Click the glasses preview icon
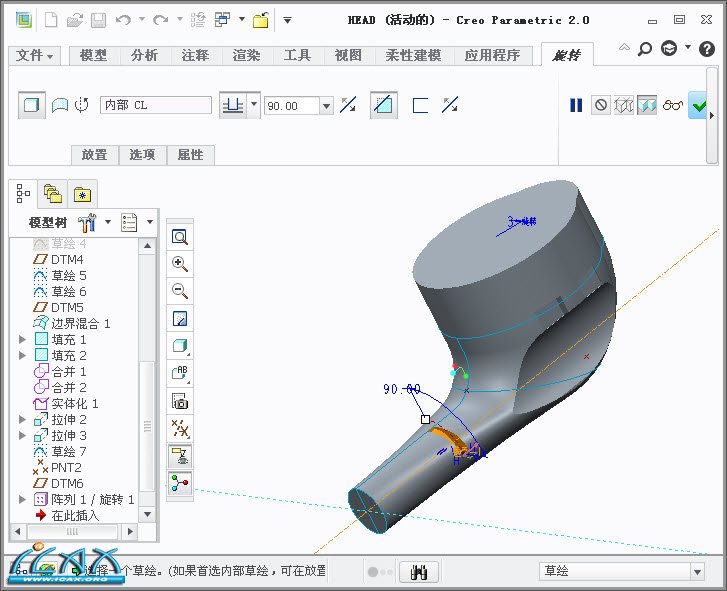This screenshot has height=591, width=727. coord(672,105)
